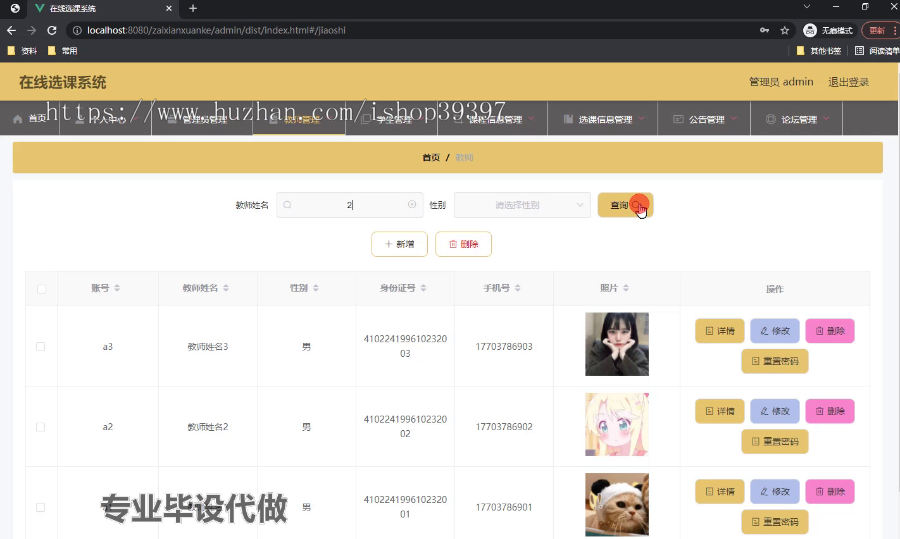Click the 更新 browser update button
Screen dimensions: 900x539
click(x=880, y=30)
